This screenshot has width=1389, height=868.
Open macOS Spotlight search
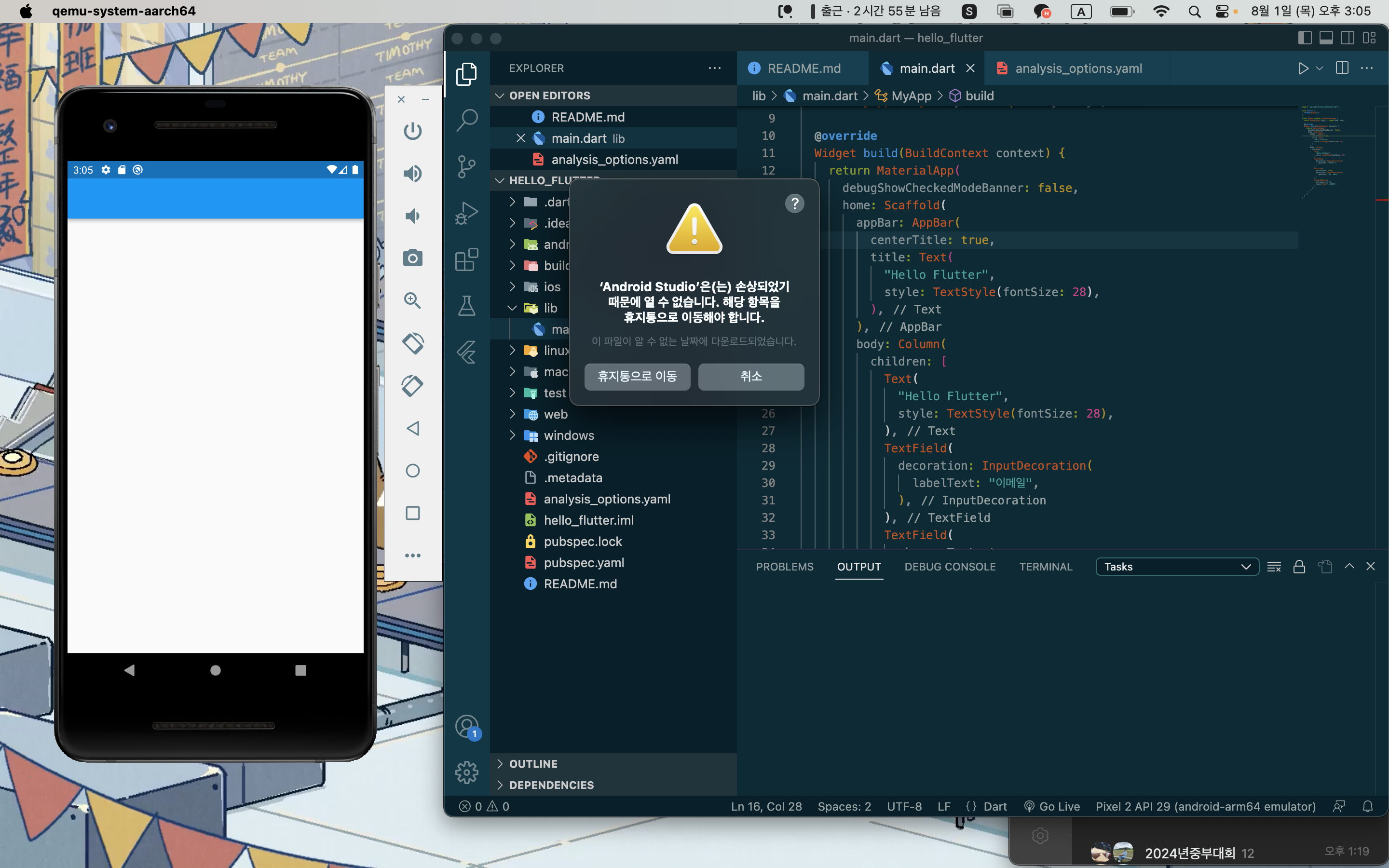1195,12
